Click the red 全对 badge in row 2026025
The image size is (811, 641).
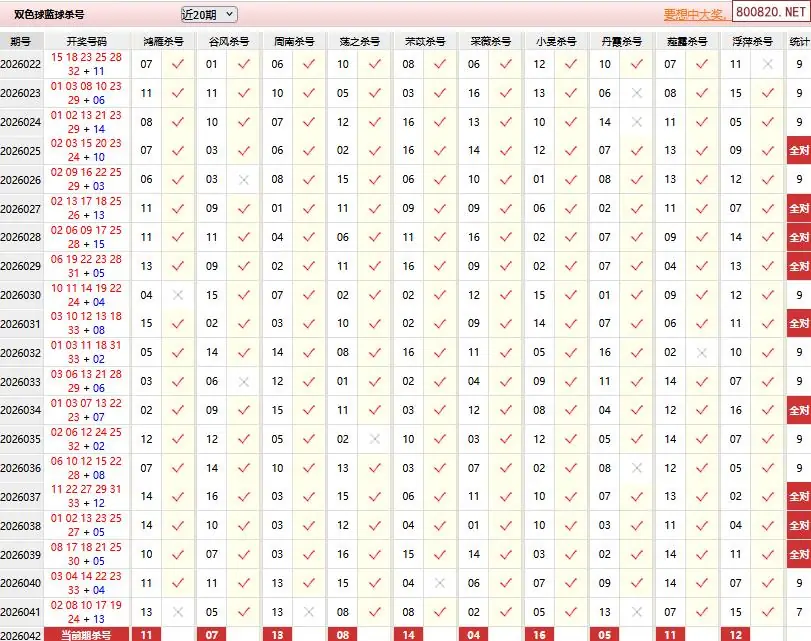[x=799, y=151]
